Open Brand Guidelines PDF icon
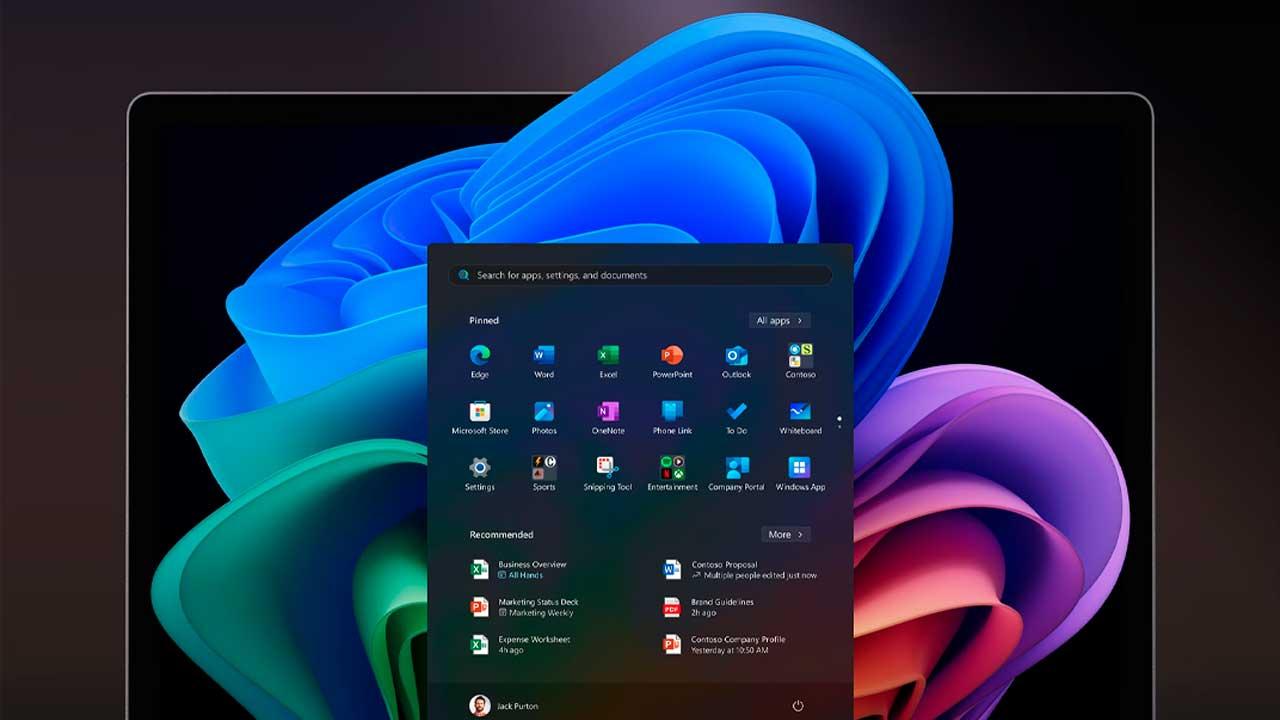The width and height of the screenshot is (1280, 720). pyautogui.click(x=672, y=607)
